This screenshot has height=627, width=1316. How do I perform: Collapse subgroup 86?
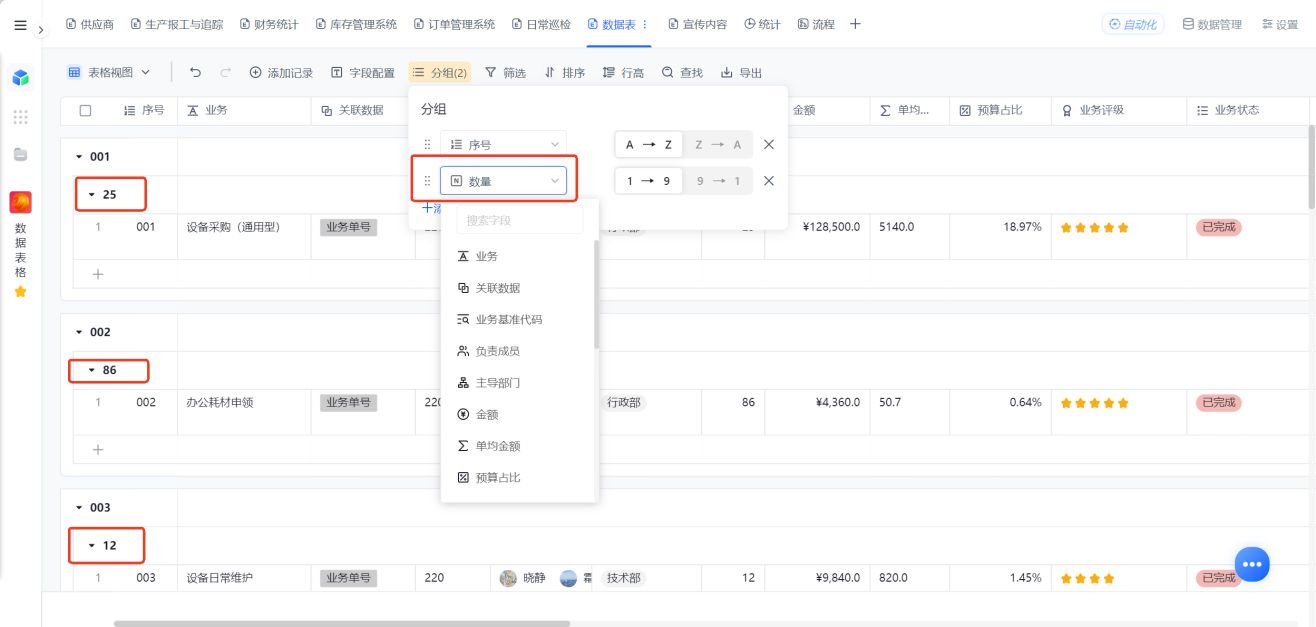click(x=92, y=370)
